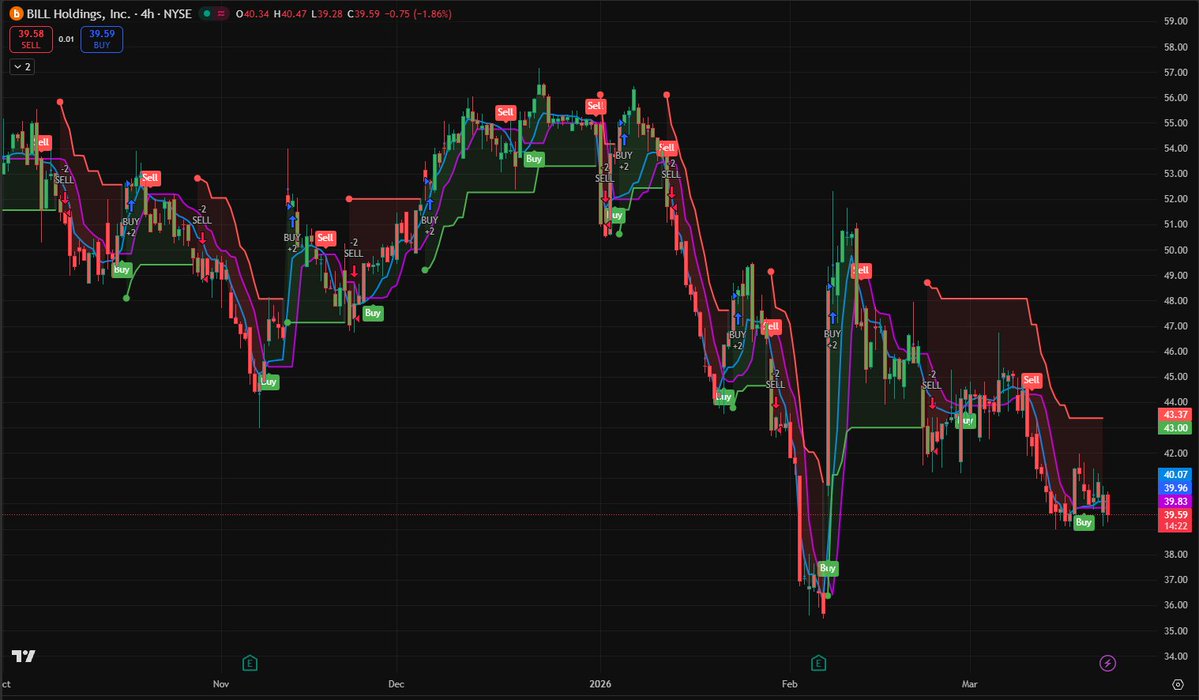Open the TradingView logo menu bottom-left
The height and width of the screenshot is (700, 1199).
[23, 657]
